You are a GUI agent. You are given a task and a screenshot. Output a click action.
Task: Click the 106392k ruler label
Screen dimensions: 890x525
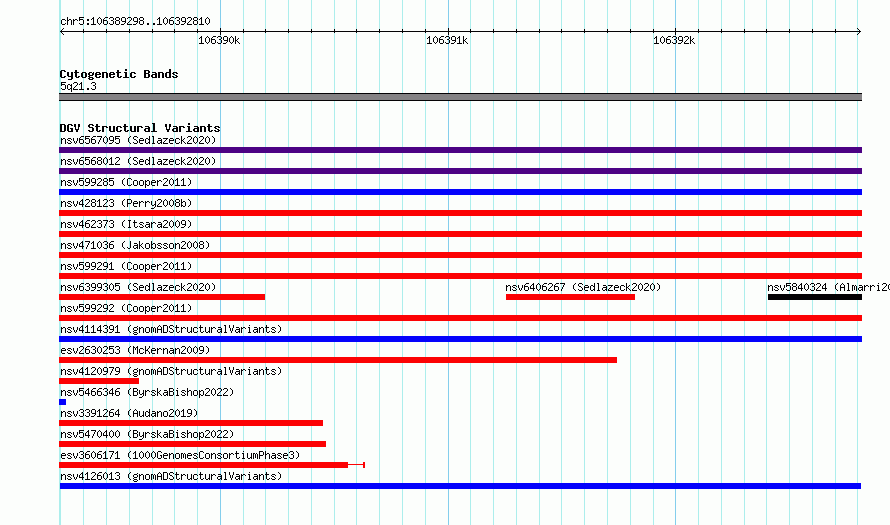click(674, 40)
